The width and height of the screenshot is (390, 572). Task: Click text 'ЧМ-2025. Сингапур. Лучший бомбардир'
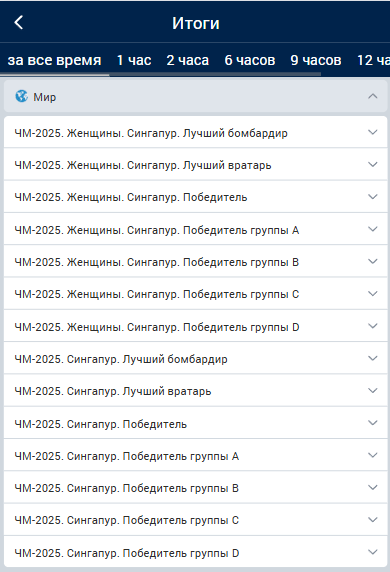121,359
